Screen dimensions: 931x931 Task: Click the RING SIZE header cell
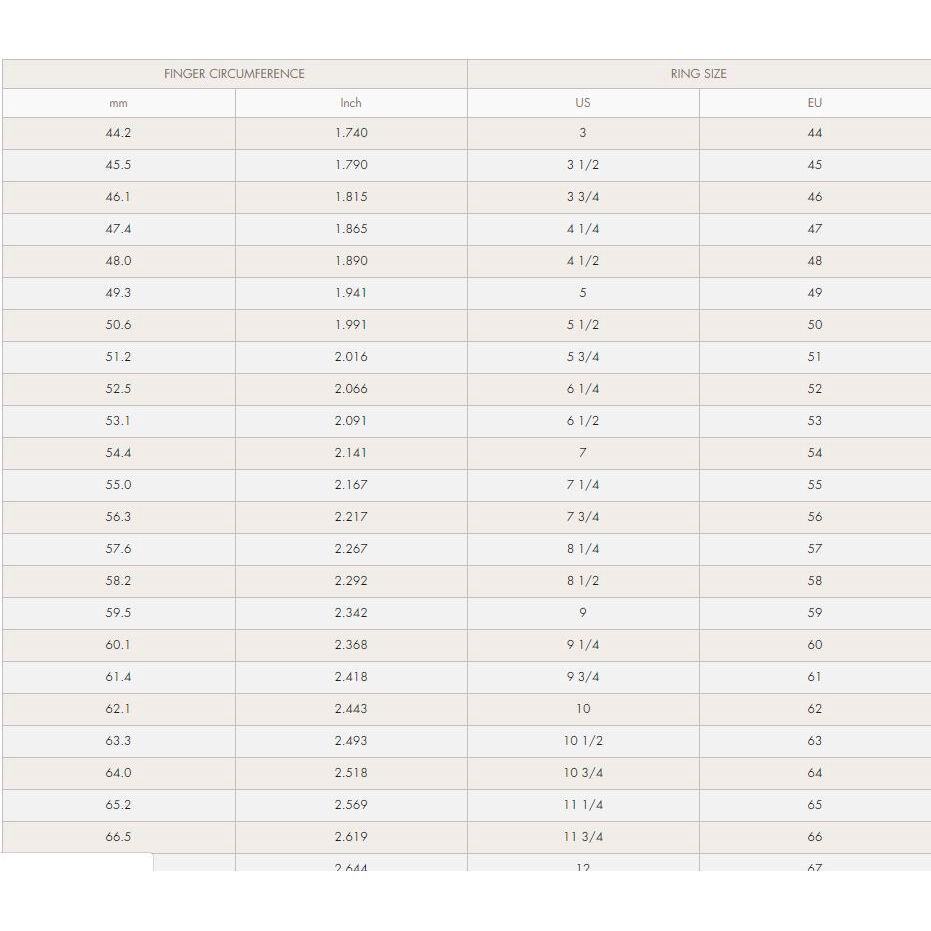click(699, 74)
